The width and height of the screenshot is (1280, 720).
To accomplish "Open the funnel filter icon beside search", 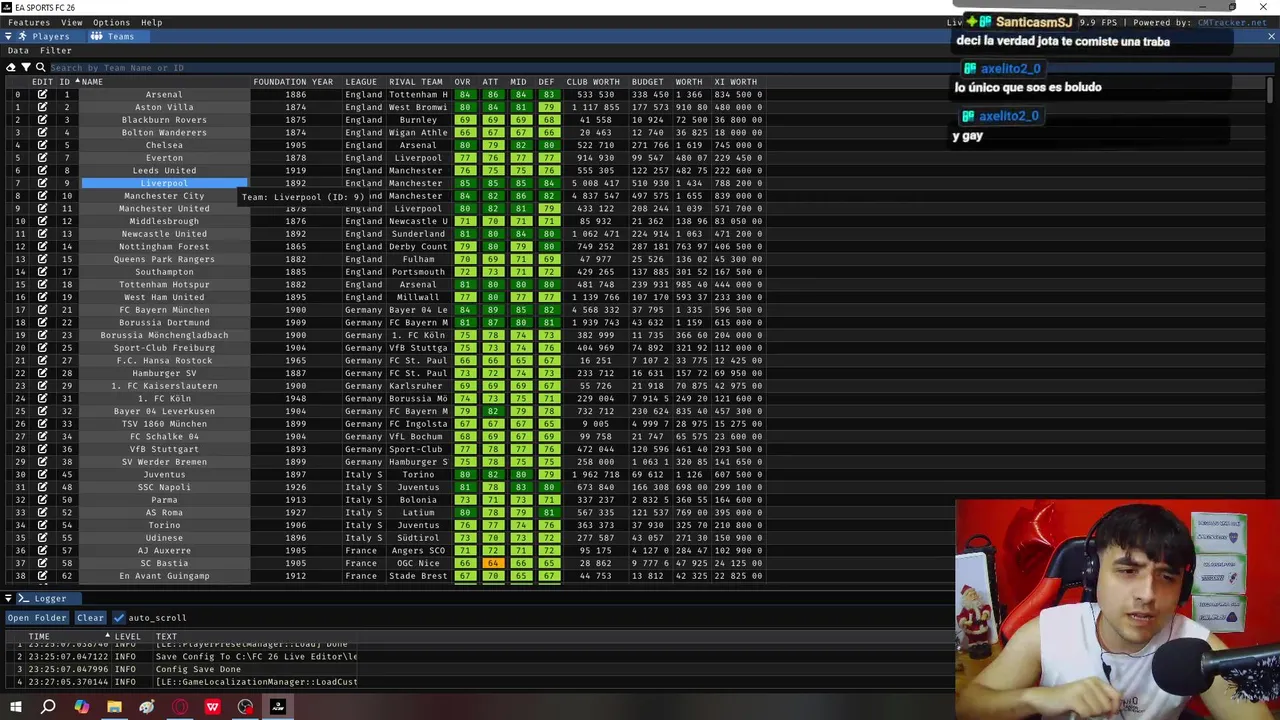I will click(26, 68).
